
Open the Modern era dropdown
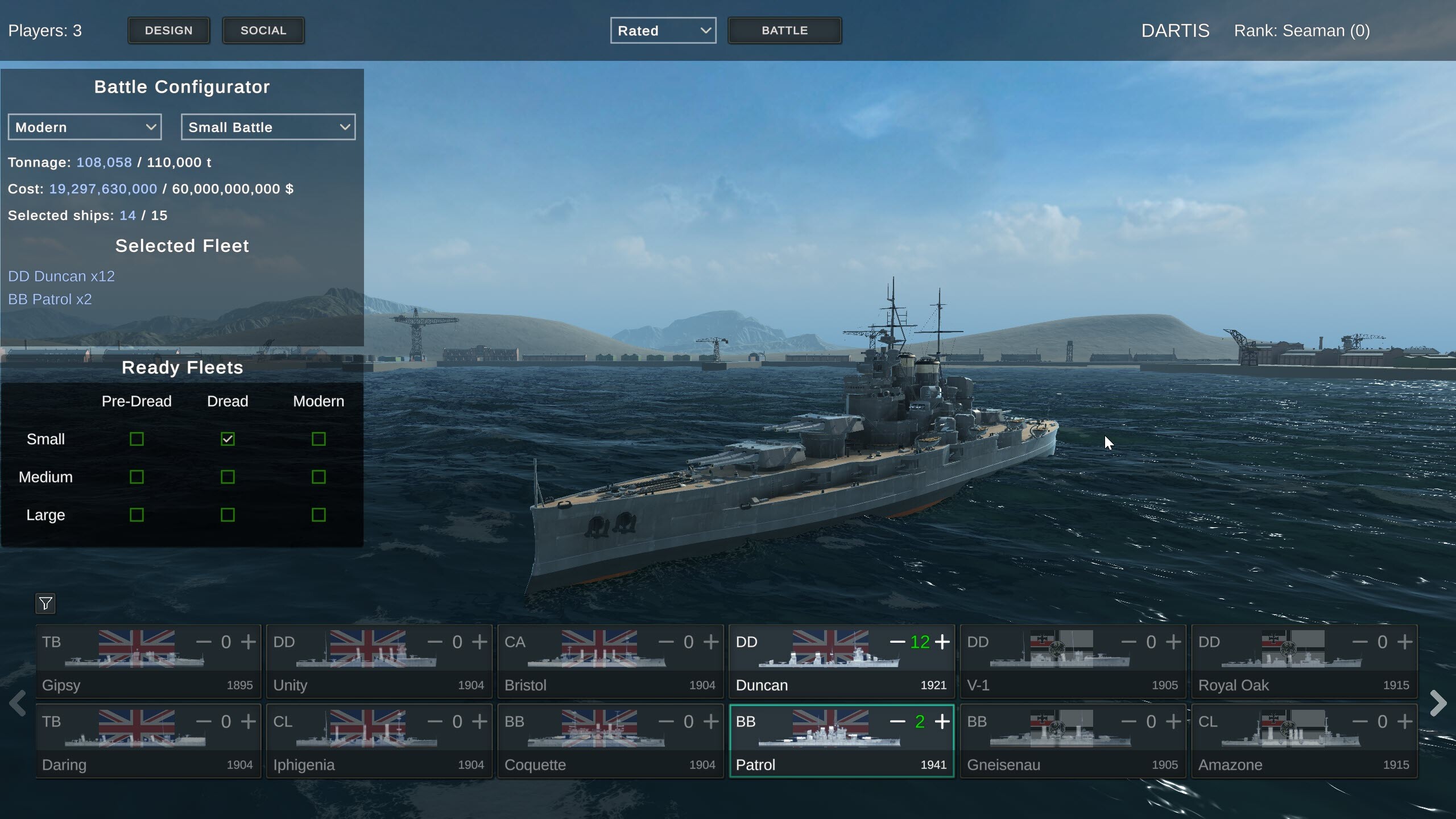84,126
